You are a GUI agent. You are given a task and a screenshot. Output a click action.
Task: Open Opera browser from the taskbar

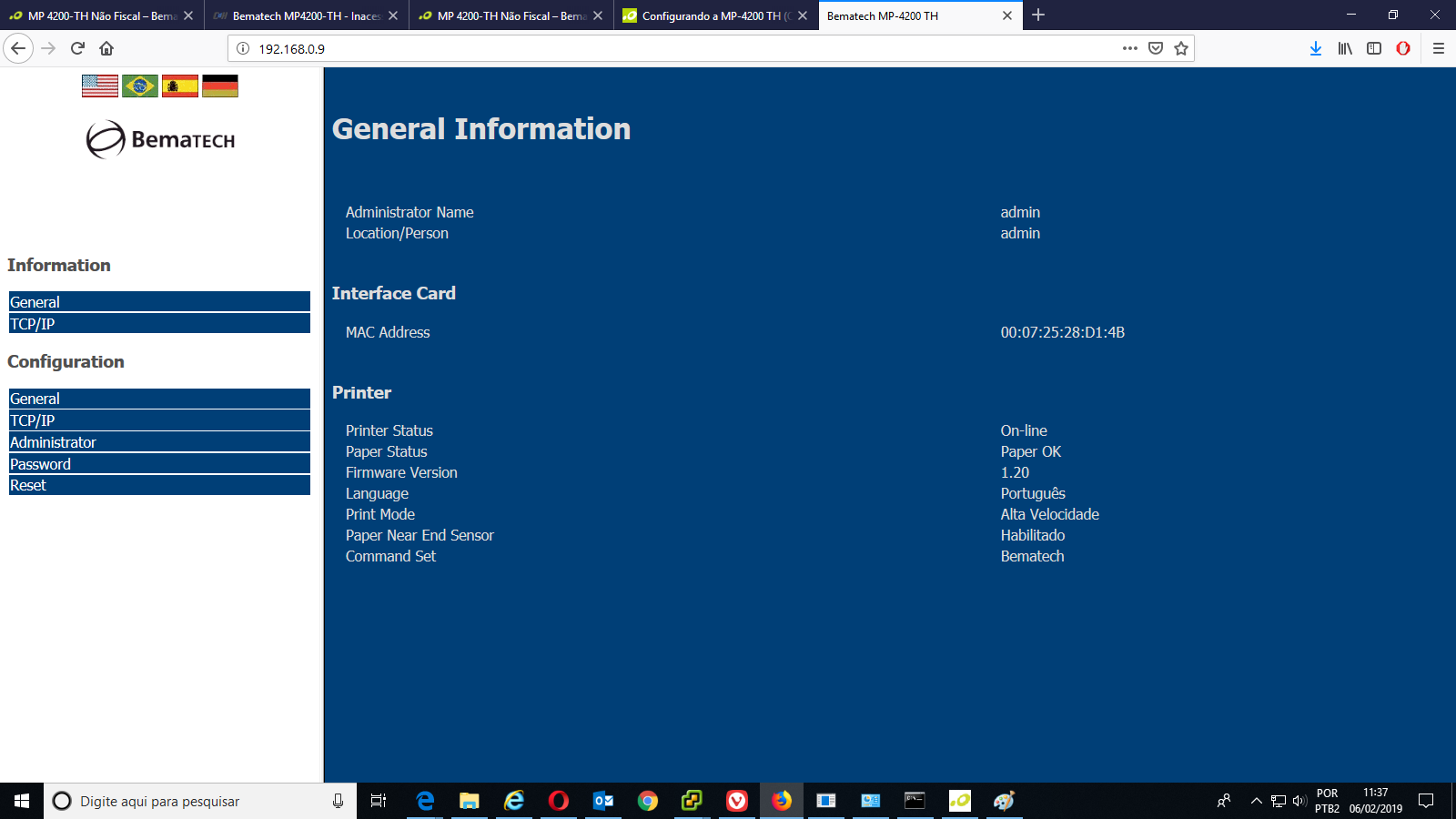559,801
